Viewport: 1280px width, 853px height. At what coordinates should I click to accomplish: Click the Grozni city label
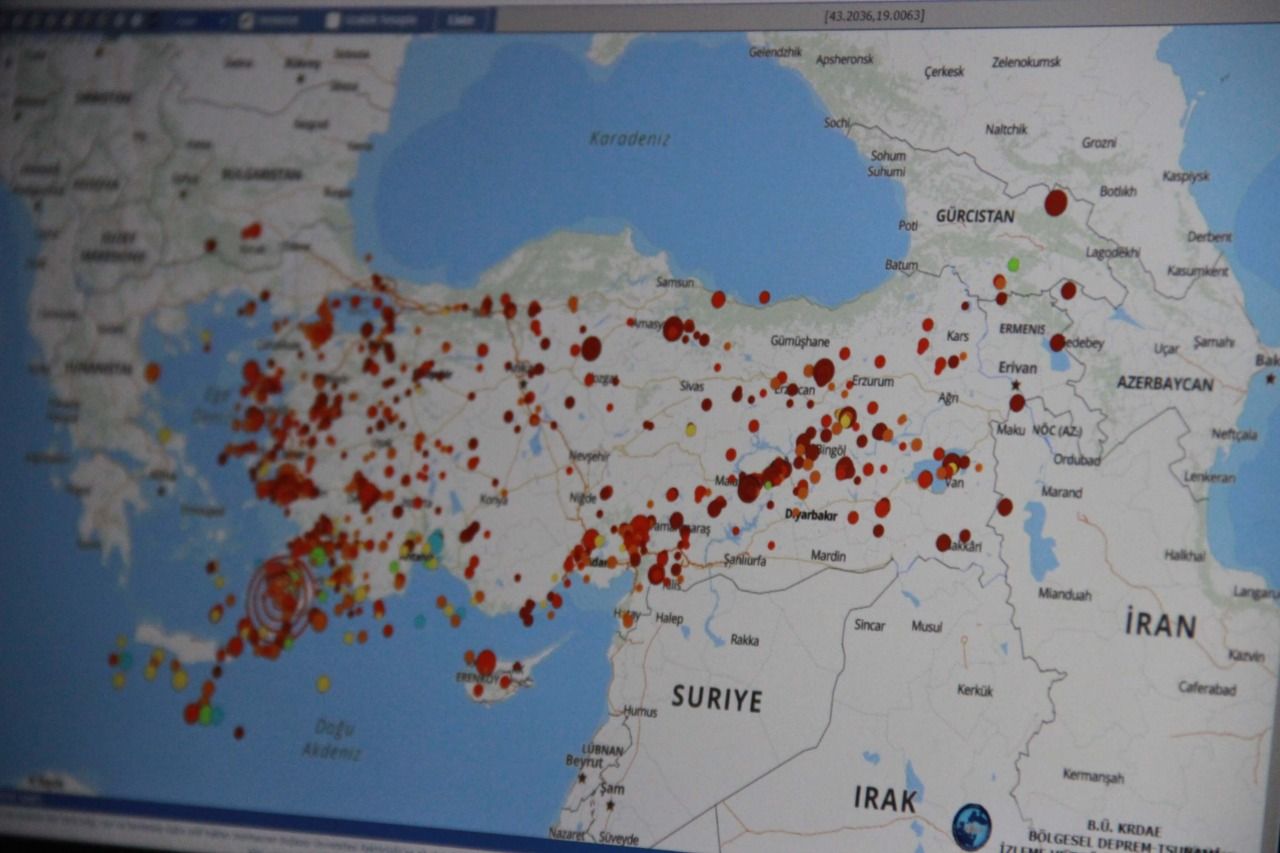1099,143
